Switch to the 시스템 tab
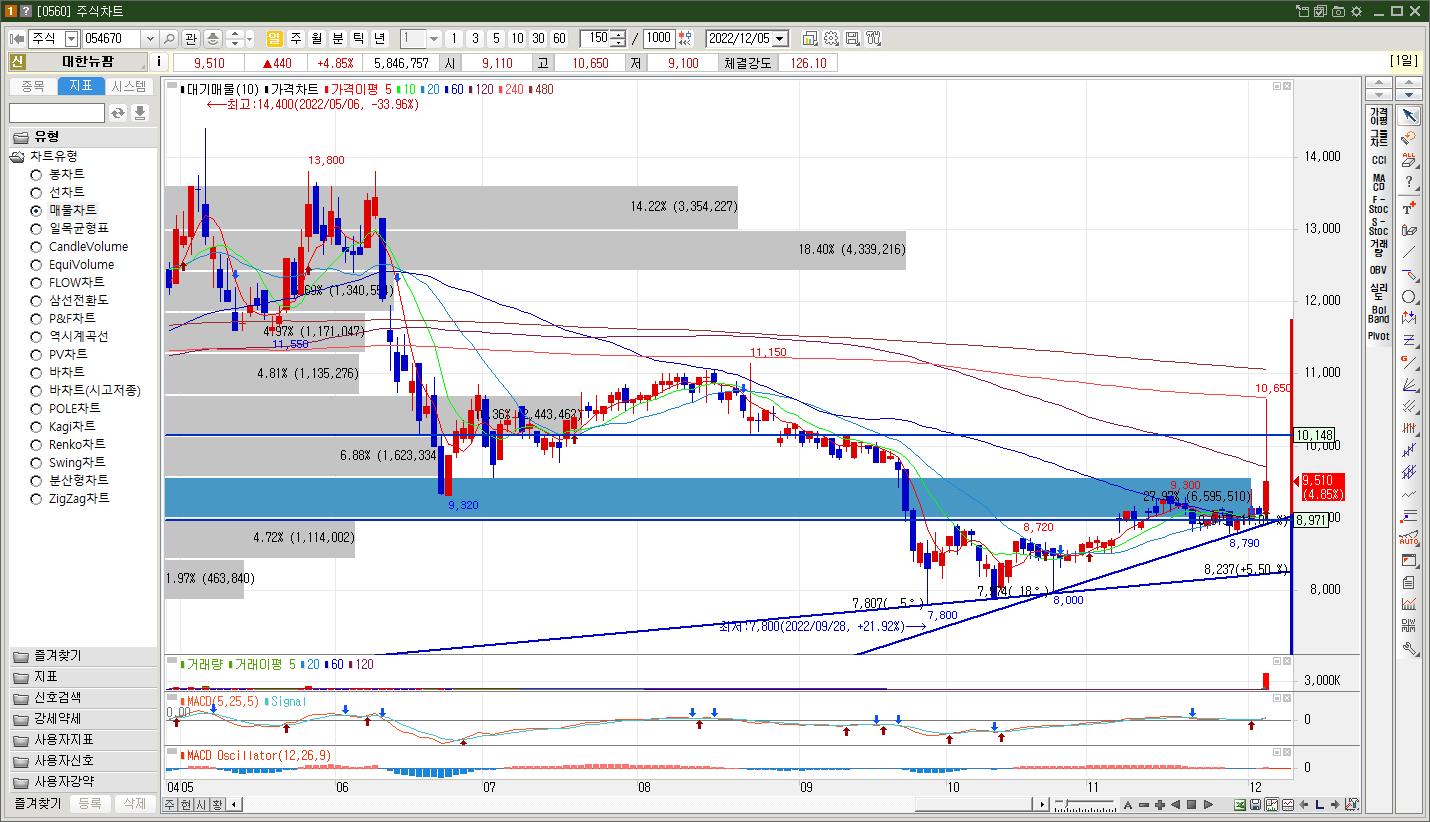Screen dimensions: 1430x822 pos(130,86)
